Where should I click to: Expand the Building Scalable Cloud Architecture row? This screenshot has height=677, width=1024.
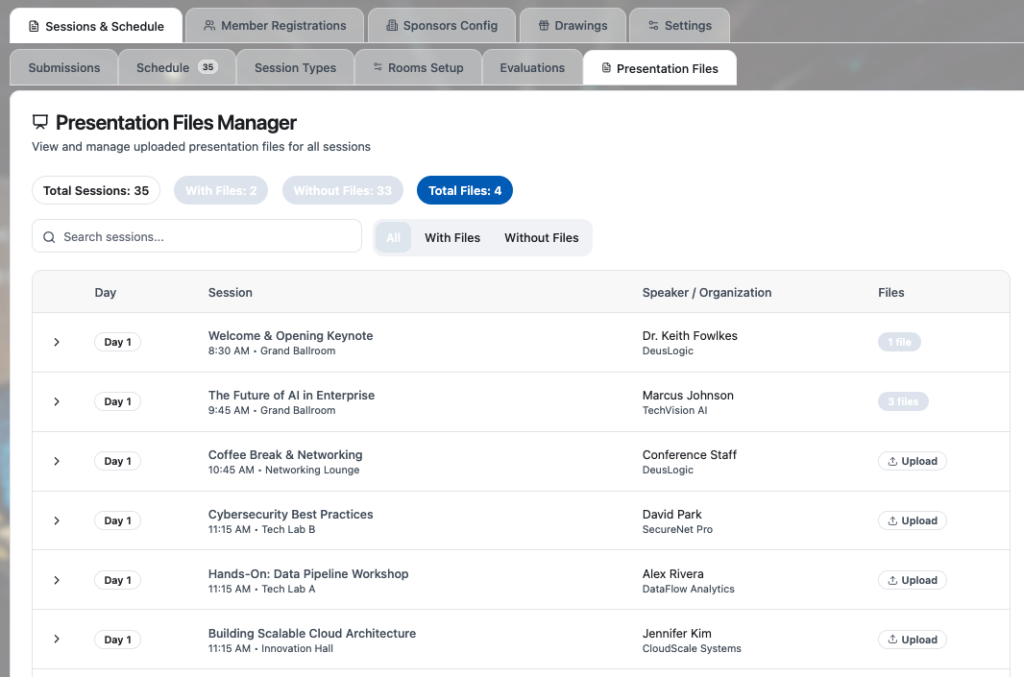click(x=57, y=640)
